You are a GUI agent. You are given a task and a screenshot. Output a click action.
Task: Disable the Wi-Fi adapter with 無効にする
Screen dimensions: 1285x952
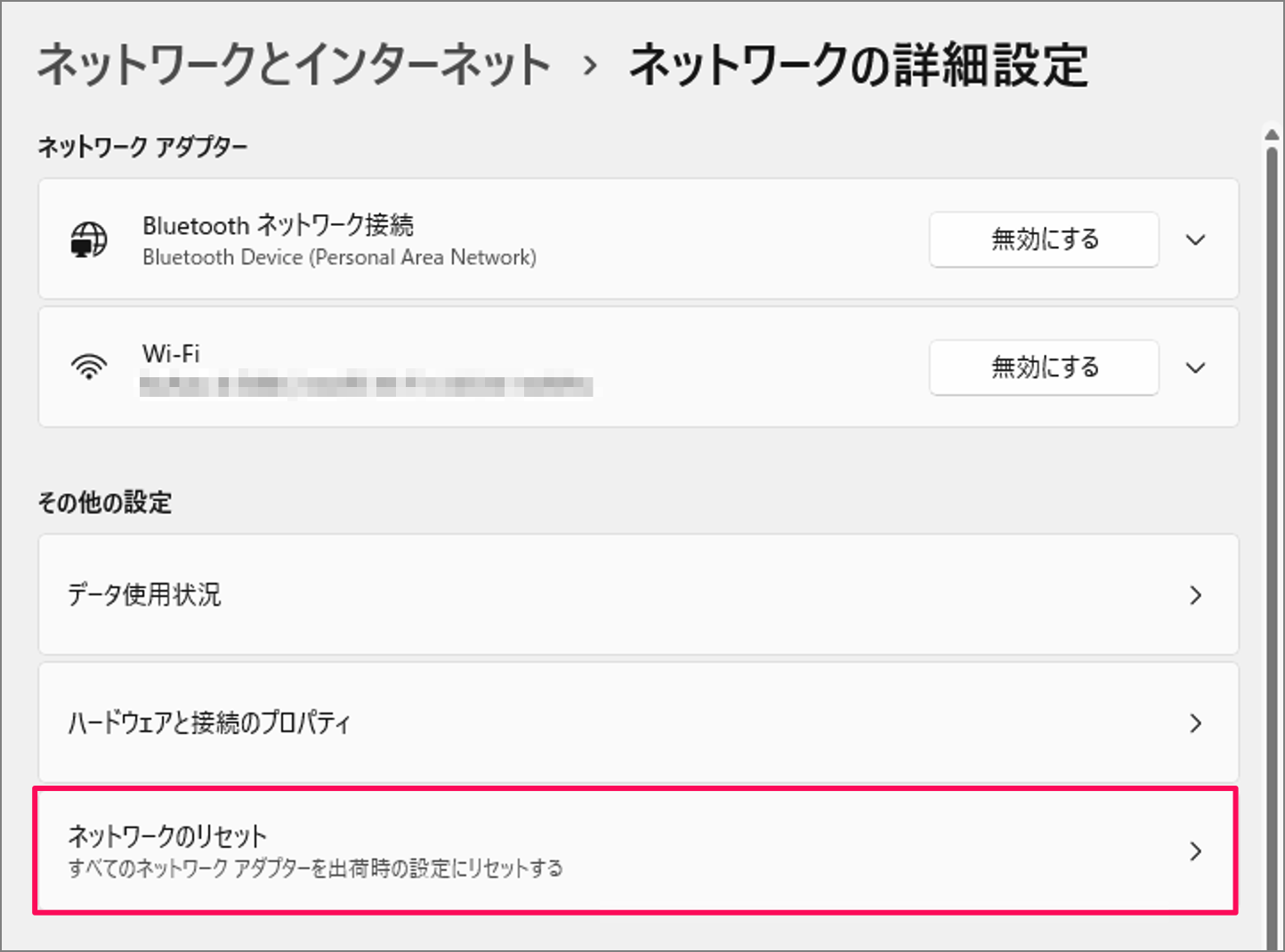click(1044, 367)
